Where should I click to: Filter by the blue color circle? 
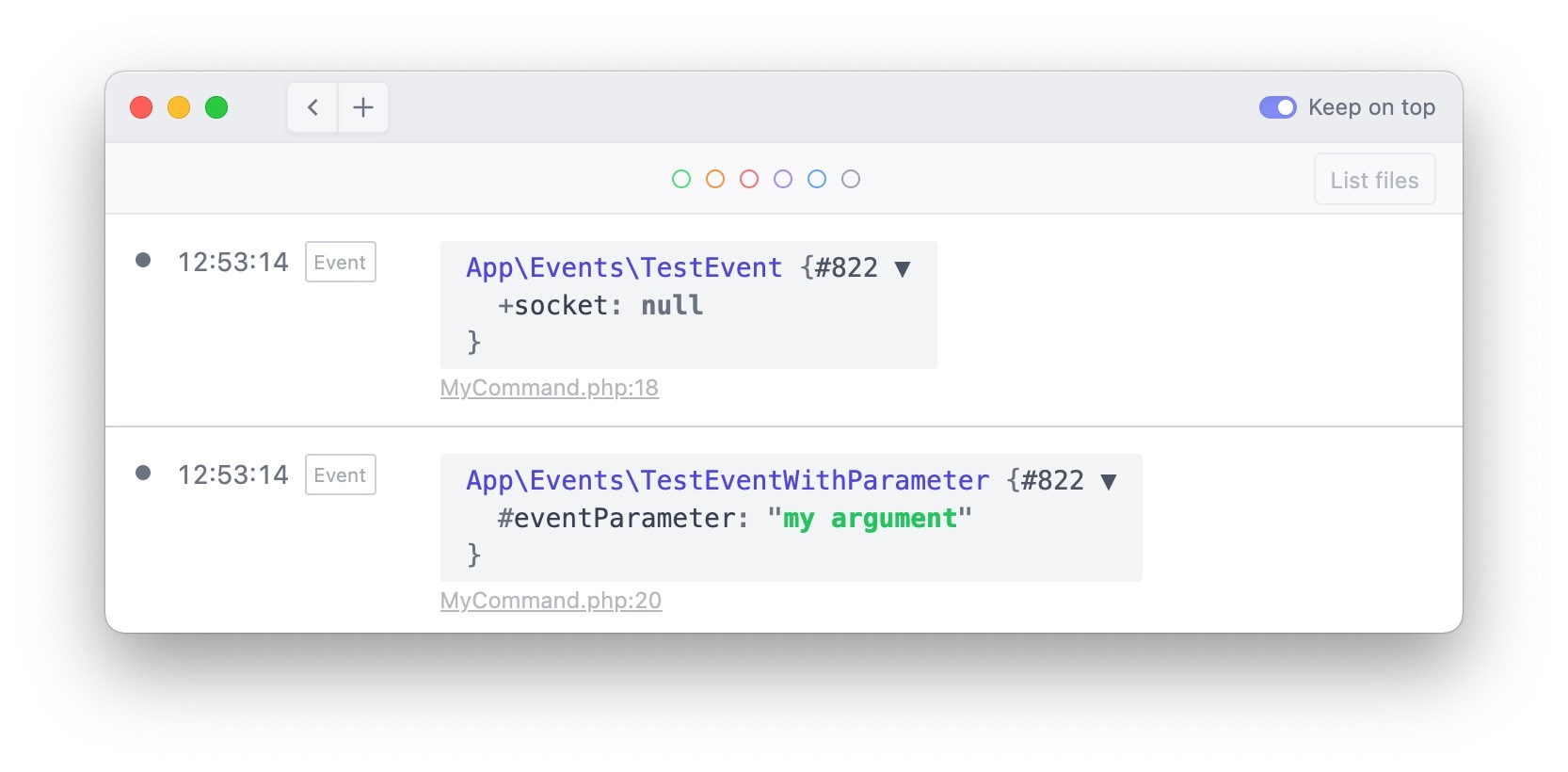tap(817, 179)
